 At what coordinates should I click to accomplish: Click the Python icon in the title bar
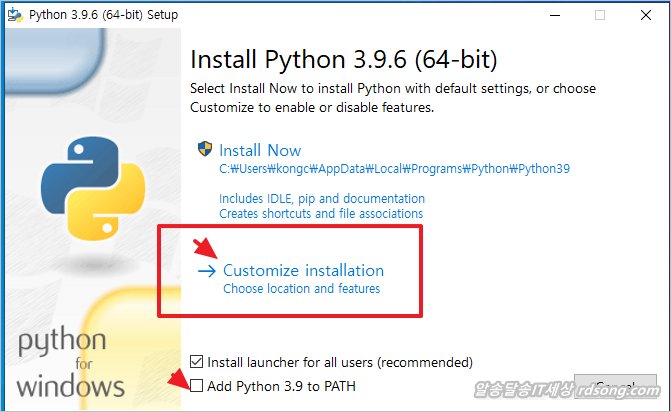[16, 15]
